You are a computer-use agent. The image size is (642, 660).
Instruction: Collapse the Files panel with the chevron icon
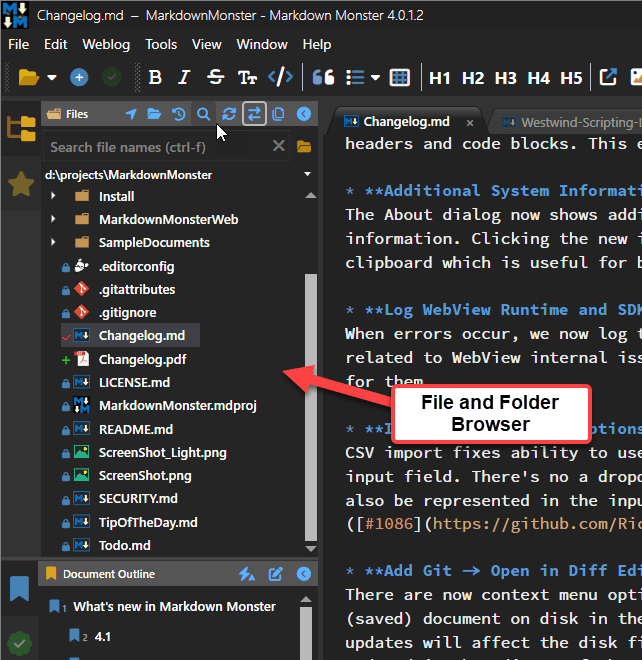coord(304,114)
